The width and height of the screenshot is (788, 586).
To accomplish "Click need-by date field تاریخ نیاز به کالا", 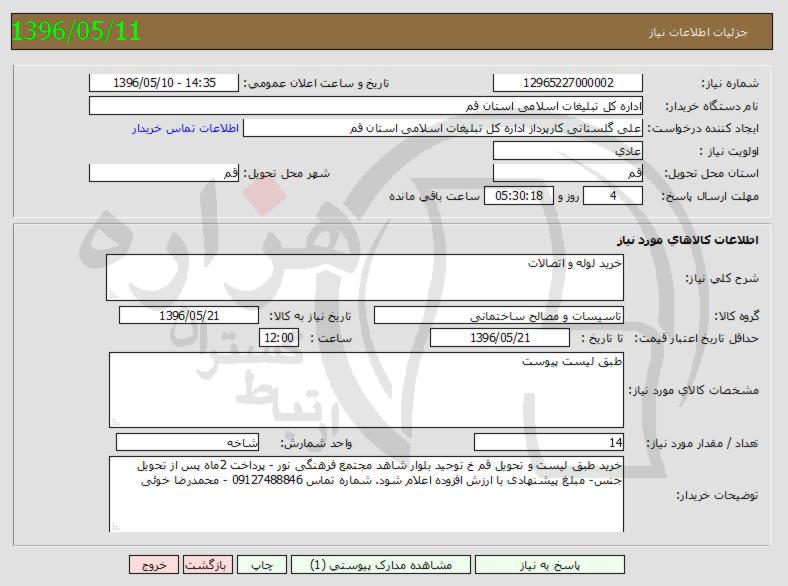I will coord(189,316).
